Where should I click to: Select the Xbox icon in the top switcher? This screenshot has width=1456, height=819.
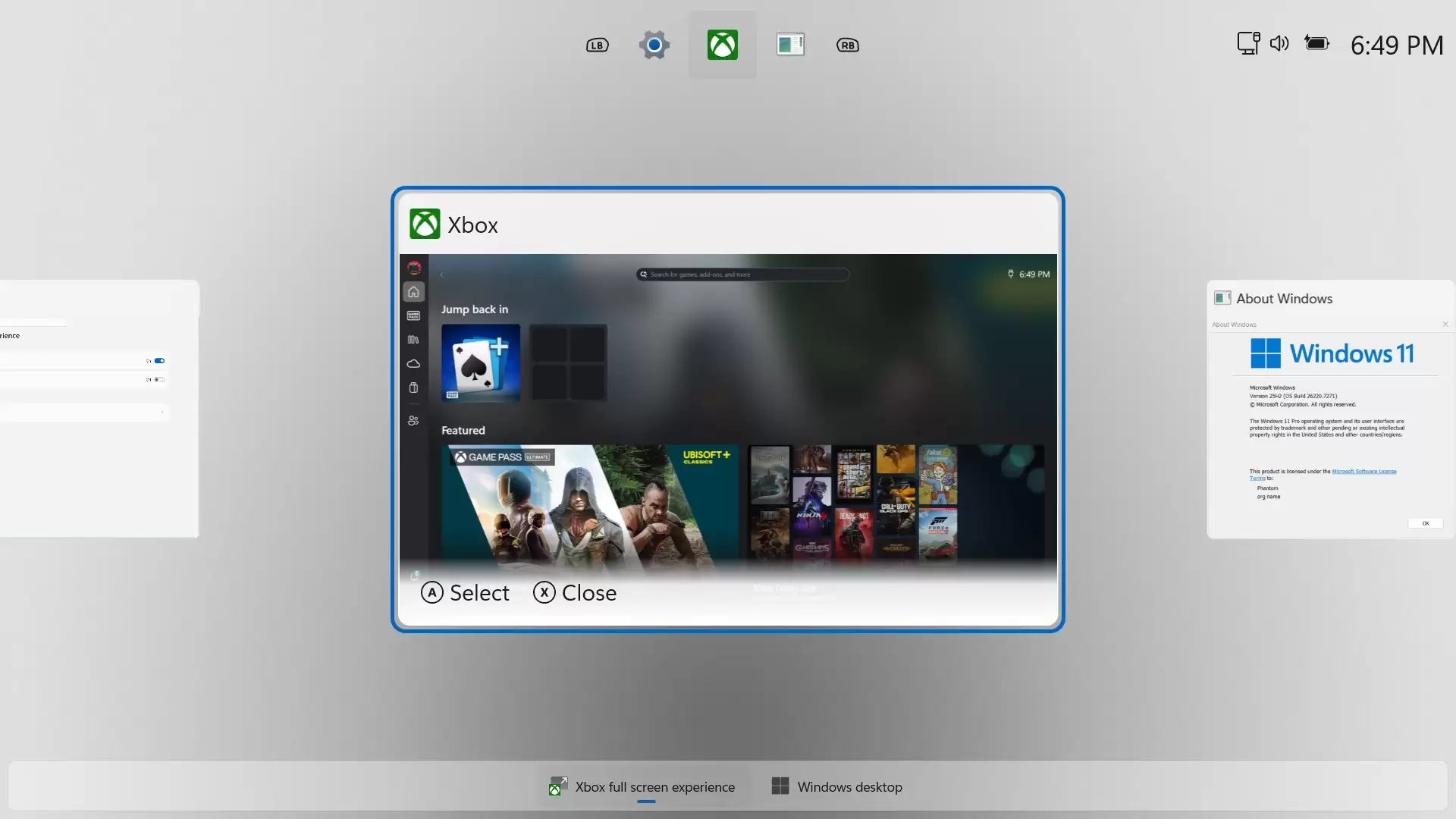point(721,44)
